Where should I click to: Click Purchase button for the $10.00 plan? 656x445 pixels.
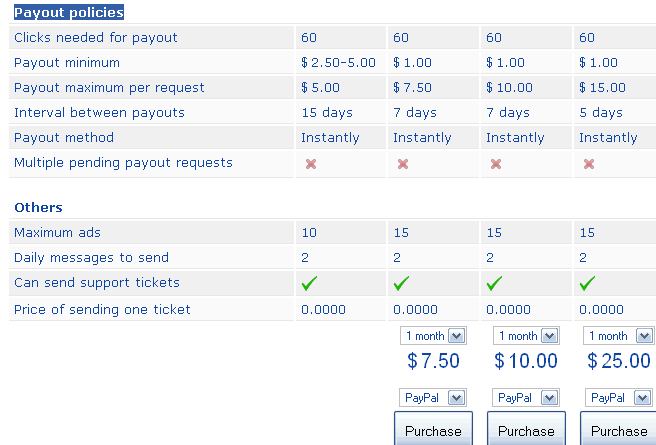(526, 429)
